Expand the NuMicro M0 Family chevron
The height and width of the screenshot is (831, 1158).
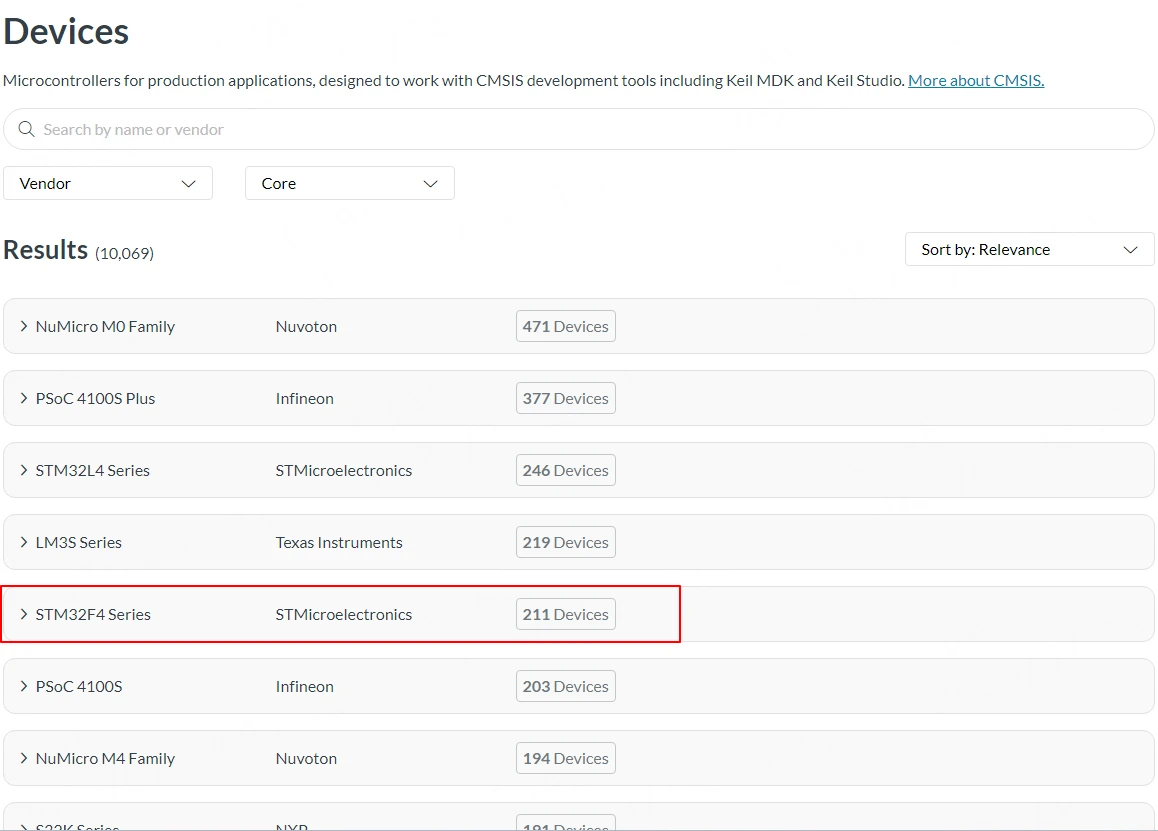pos(24,327)
